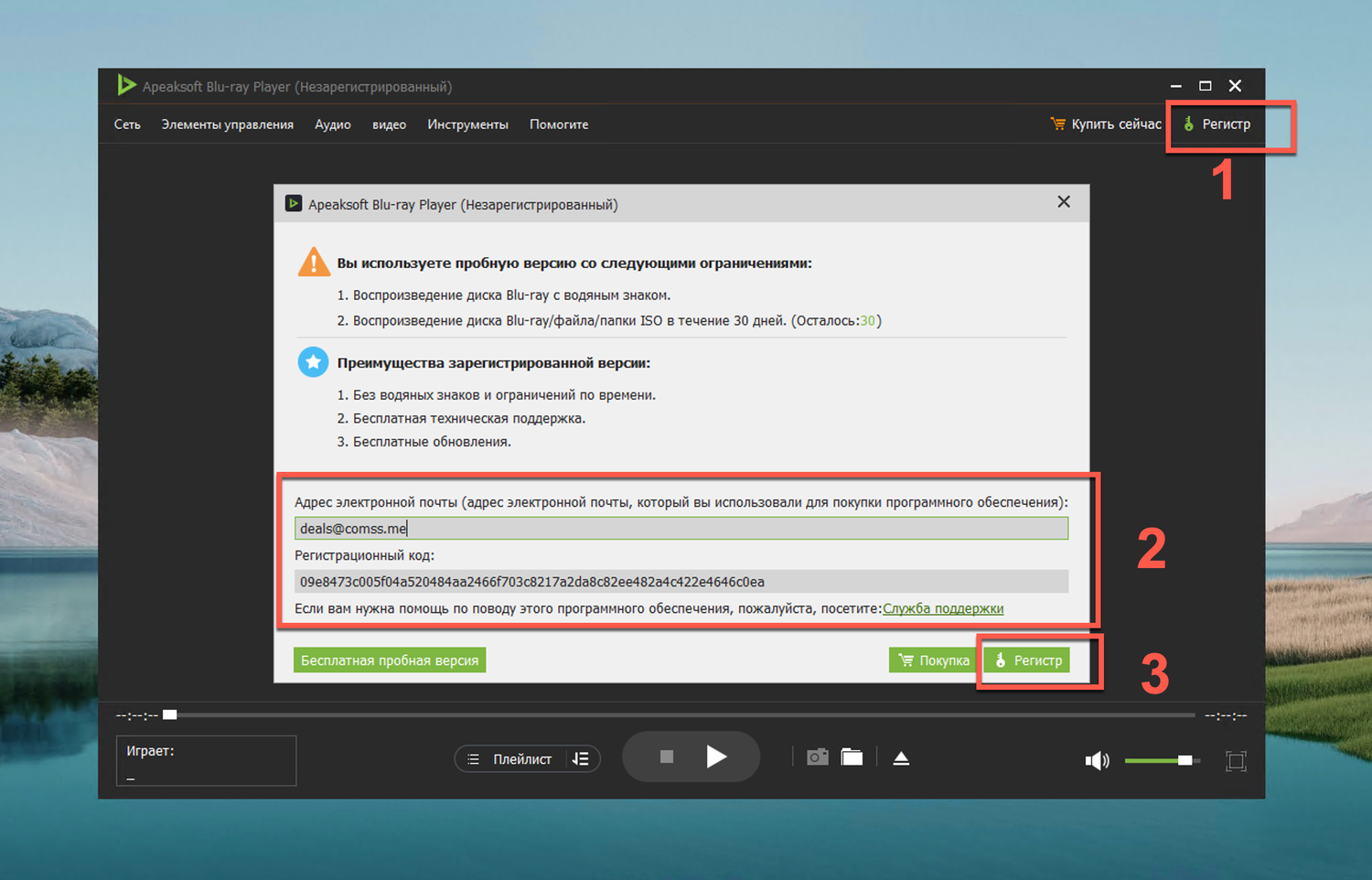The image size is (1372, 880).
Task: Click Купить сейчас in the top bar
Action: [x=1106, y=123]
